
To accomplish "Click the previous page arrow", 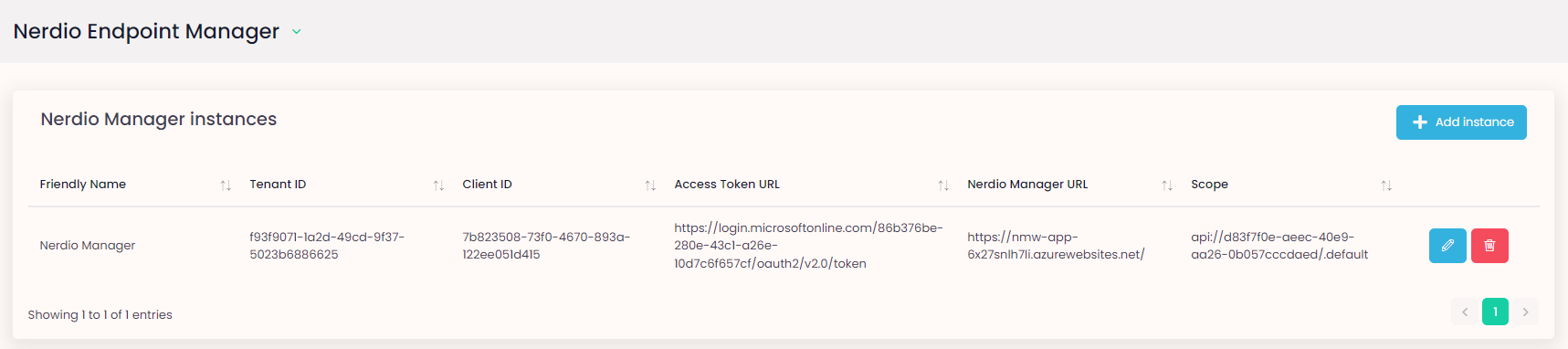I will point(1465,312).
